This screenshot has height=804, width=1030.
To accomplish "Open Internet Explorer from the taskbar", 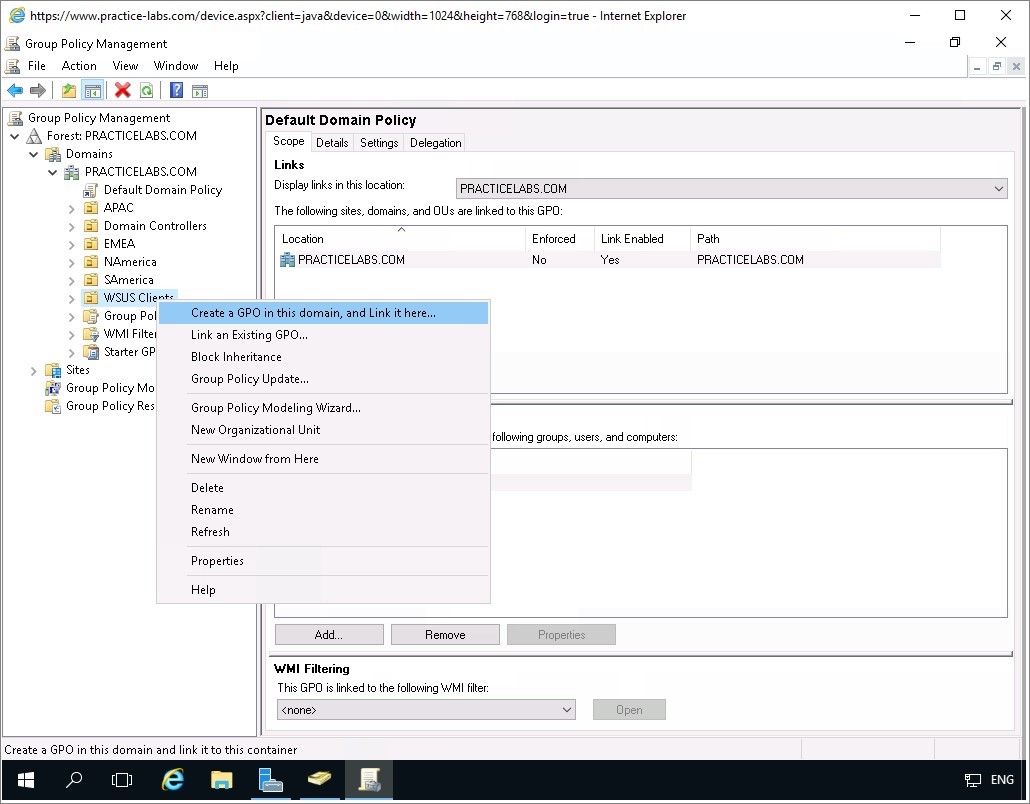I will coord(173,779).
